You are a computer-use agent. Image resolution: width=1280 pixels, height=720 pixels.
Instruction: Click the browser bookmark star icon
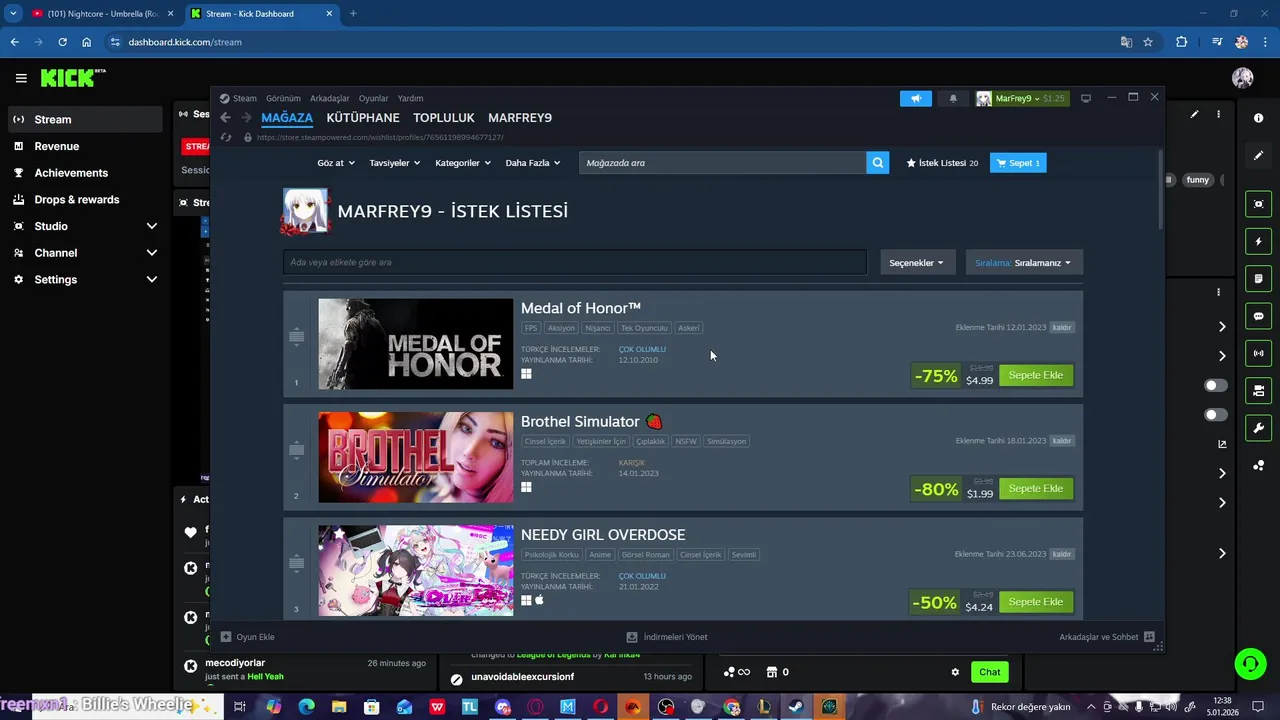(1148, 42)
